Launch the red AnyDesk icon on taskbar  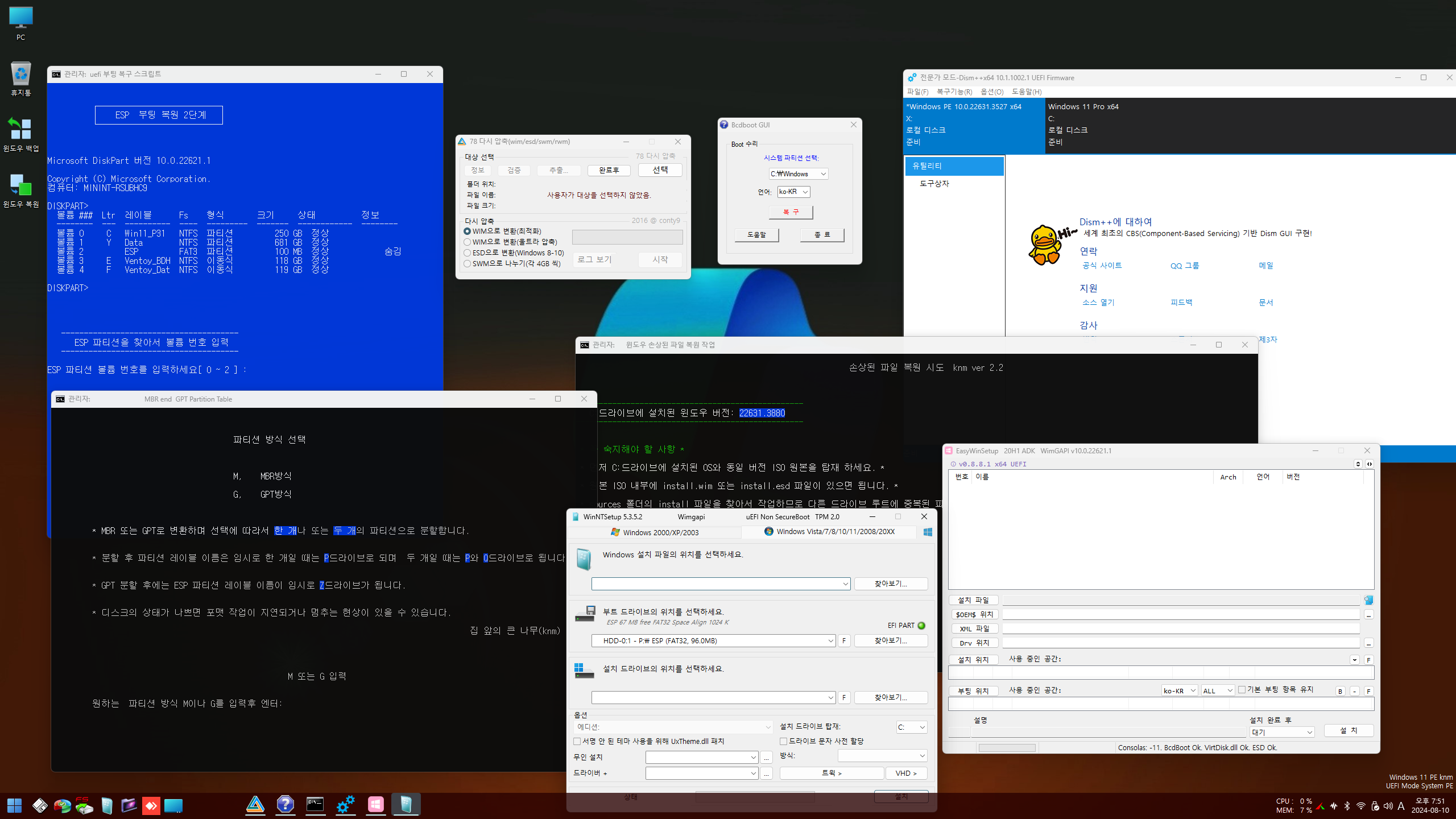click(x=151, y=805)
